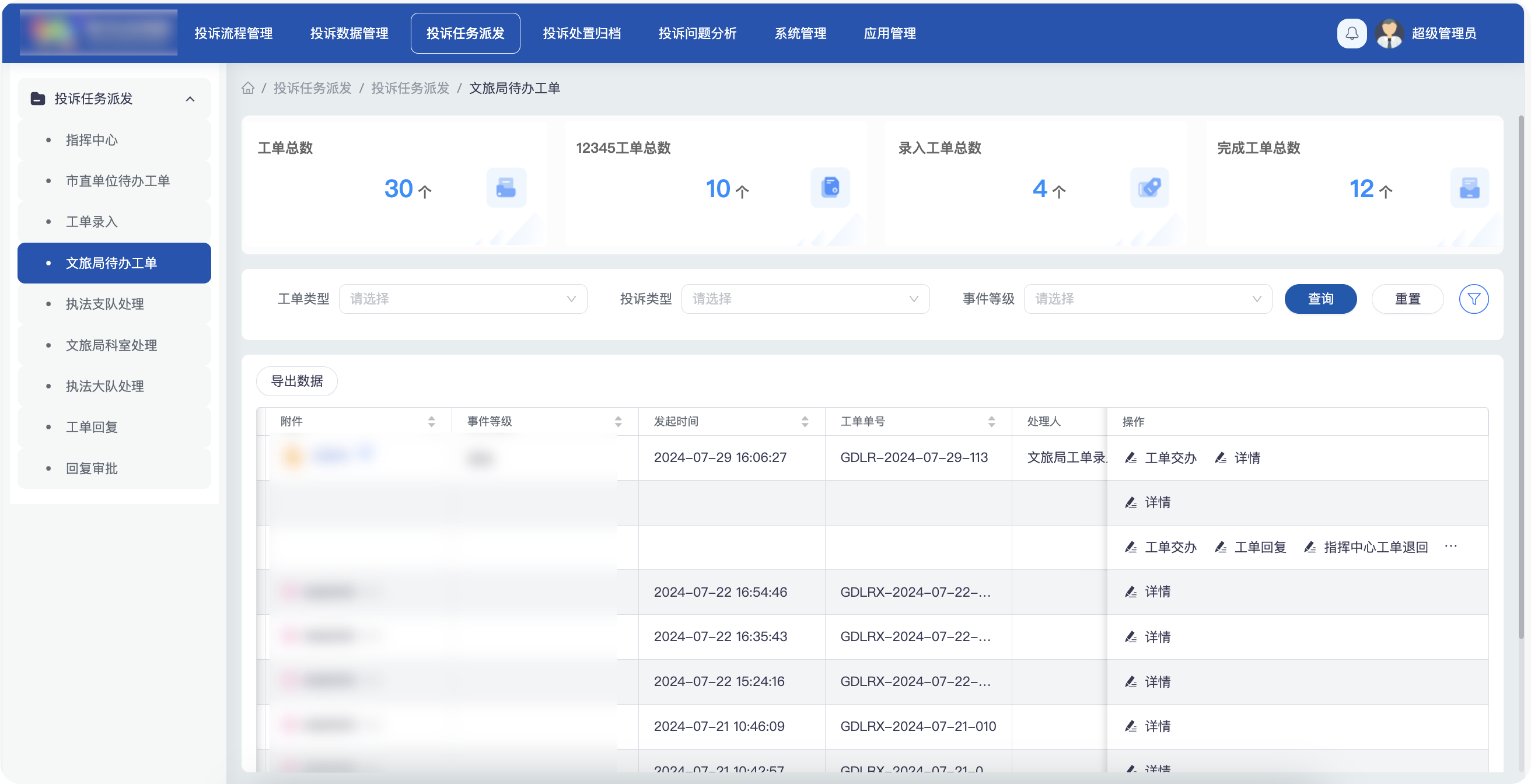Click 指挥中心工单退回 action
The width and height of the screenshot is (1531, 784).
[x=1365, y=547]
